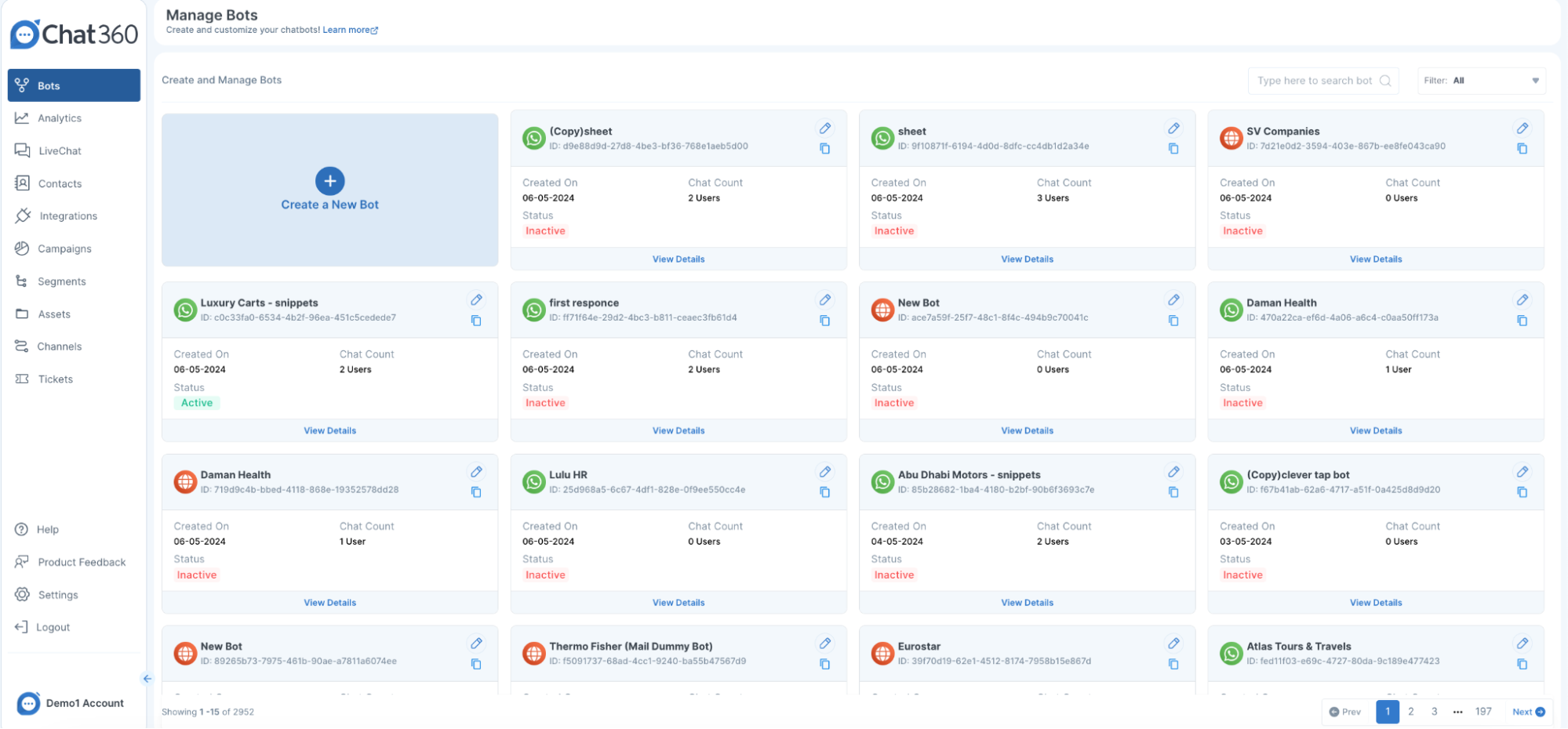1568x729 pixels.
Task: Click 'Showing 1-15 of 2952' text
Action: point(208,713)
